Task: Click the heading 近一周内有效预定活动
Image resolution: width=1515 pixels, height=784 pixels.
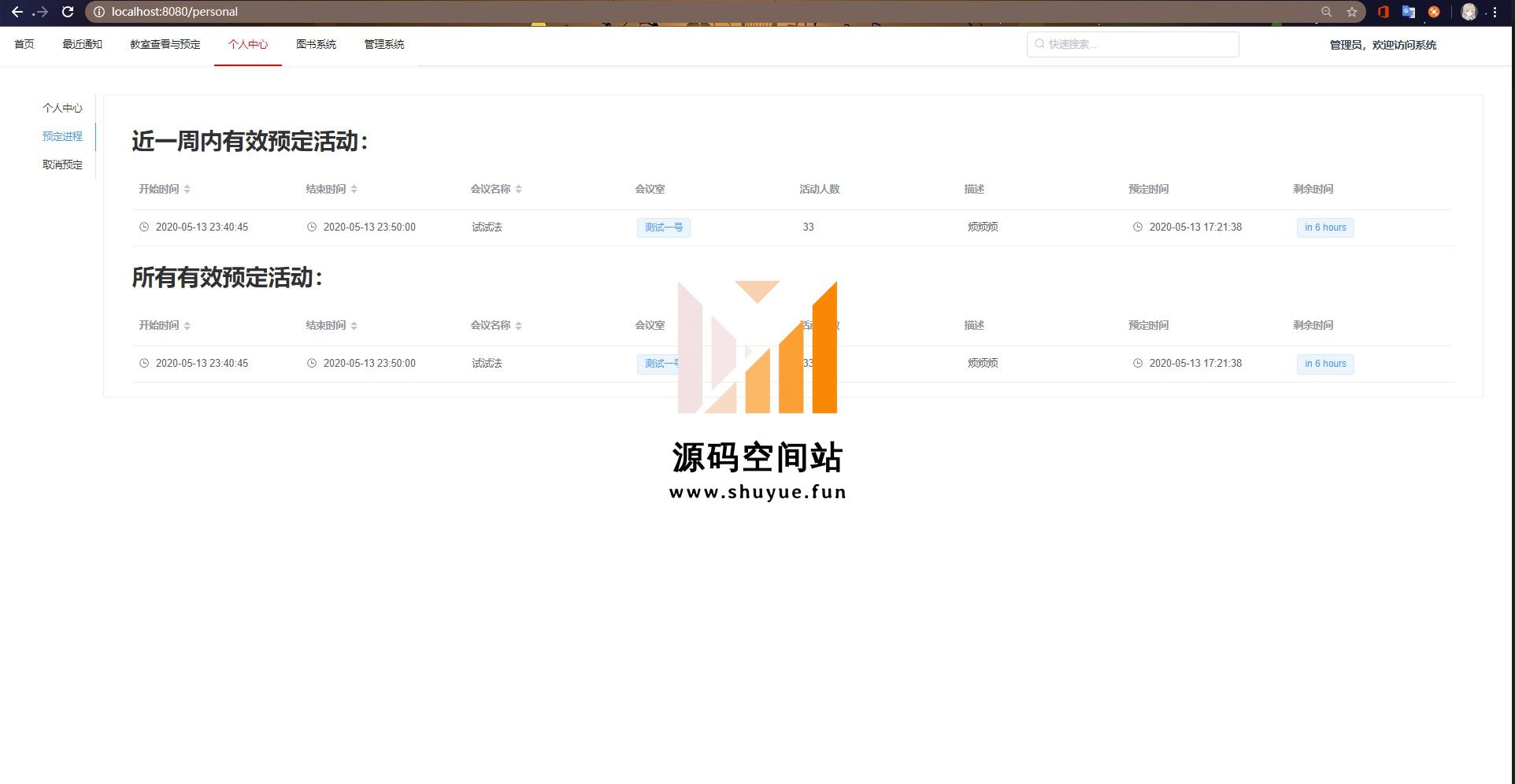Action: pyautogui.click(x=250, y=142)
